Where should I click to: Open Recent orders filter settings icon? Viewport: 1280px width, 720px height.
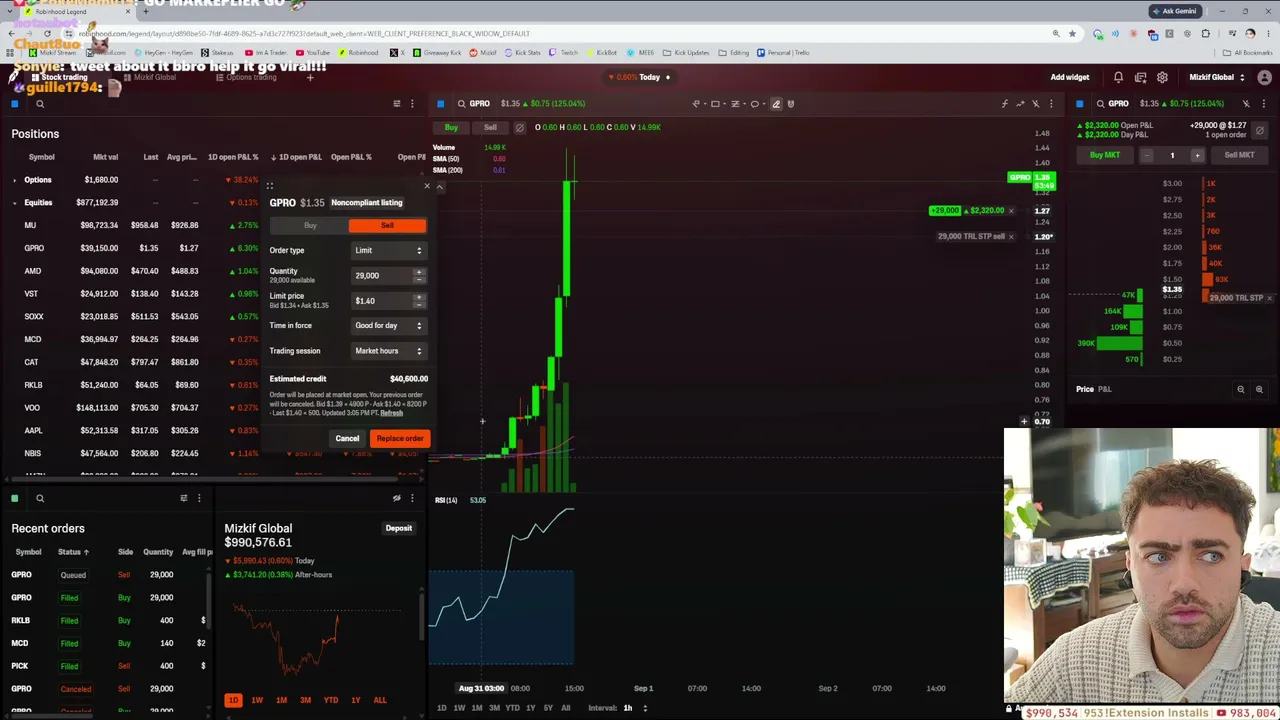tap(183, 498)
